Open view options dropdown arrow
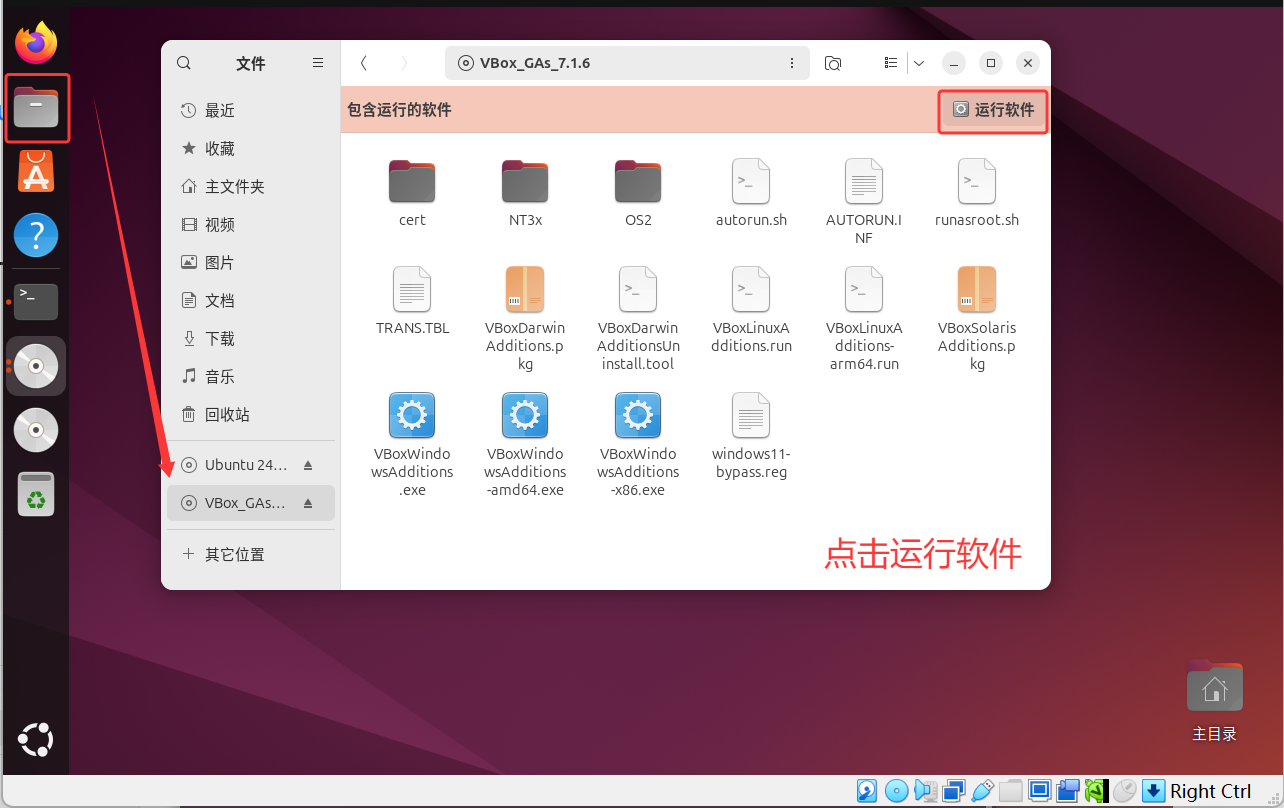The image size is (1284, 808). pos(920,63)
